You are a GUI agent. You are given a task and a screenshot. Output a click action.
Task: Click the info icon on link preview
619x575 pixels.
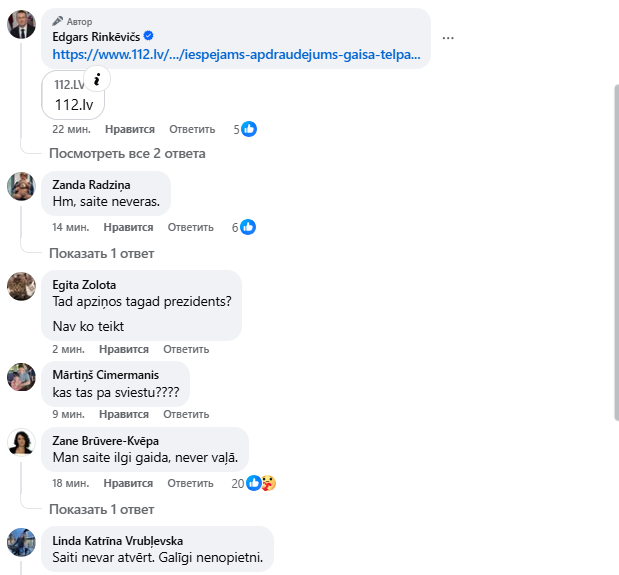[x=97, y=80]
